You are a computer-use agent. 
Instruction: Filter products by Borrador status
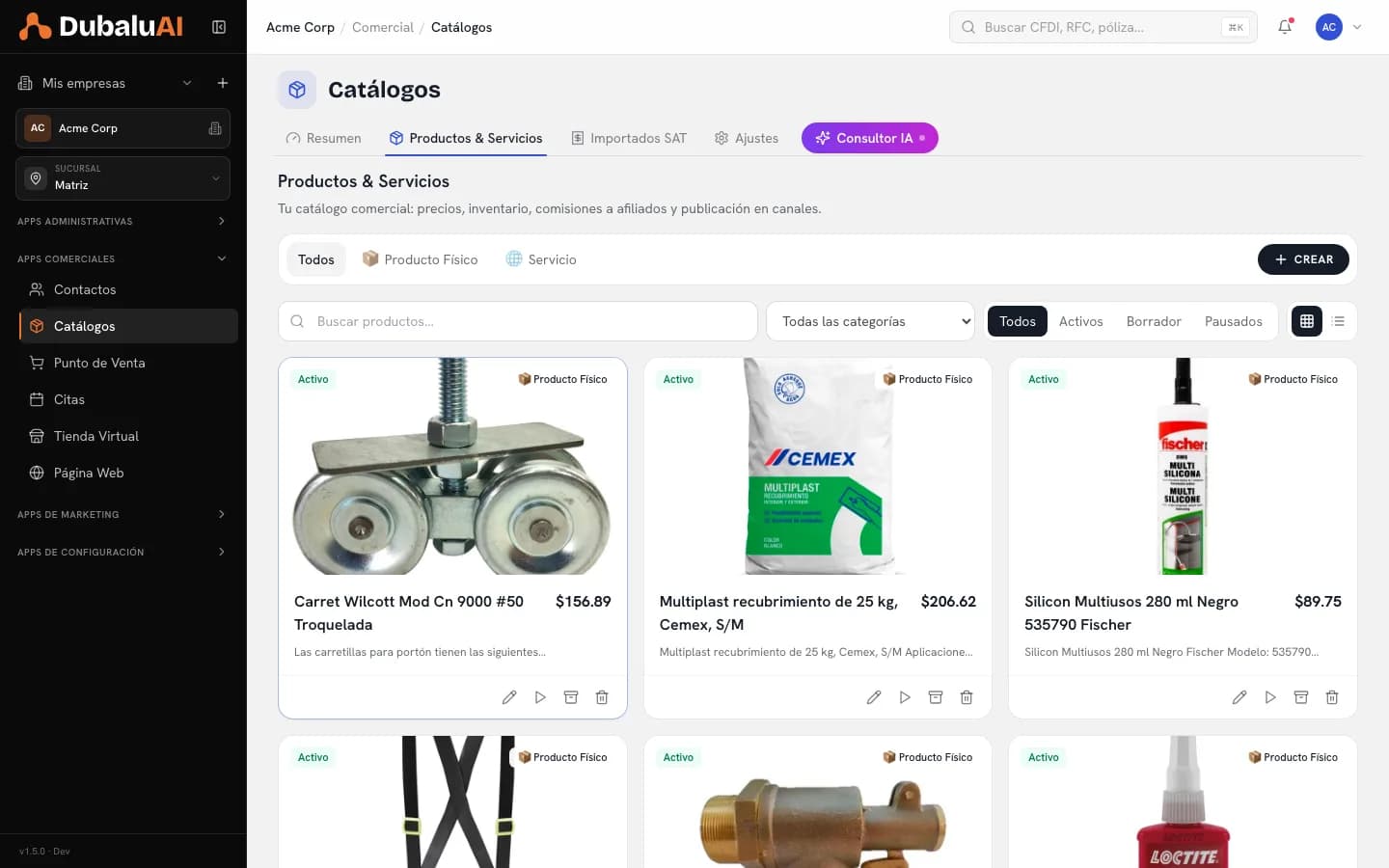tap(1154, 321)
